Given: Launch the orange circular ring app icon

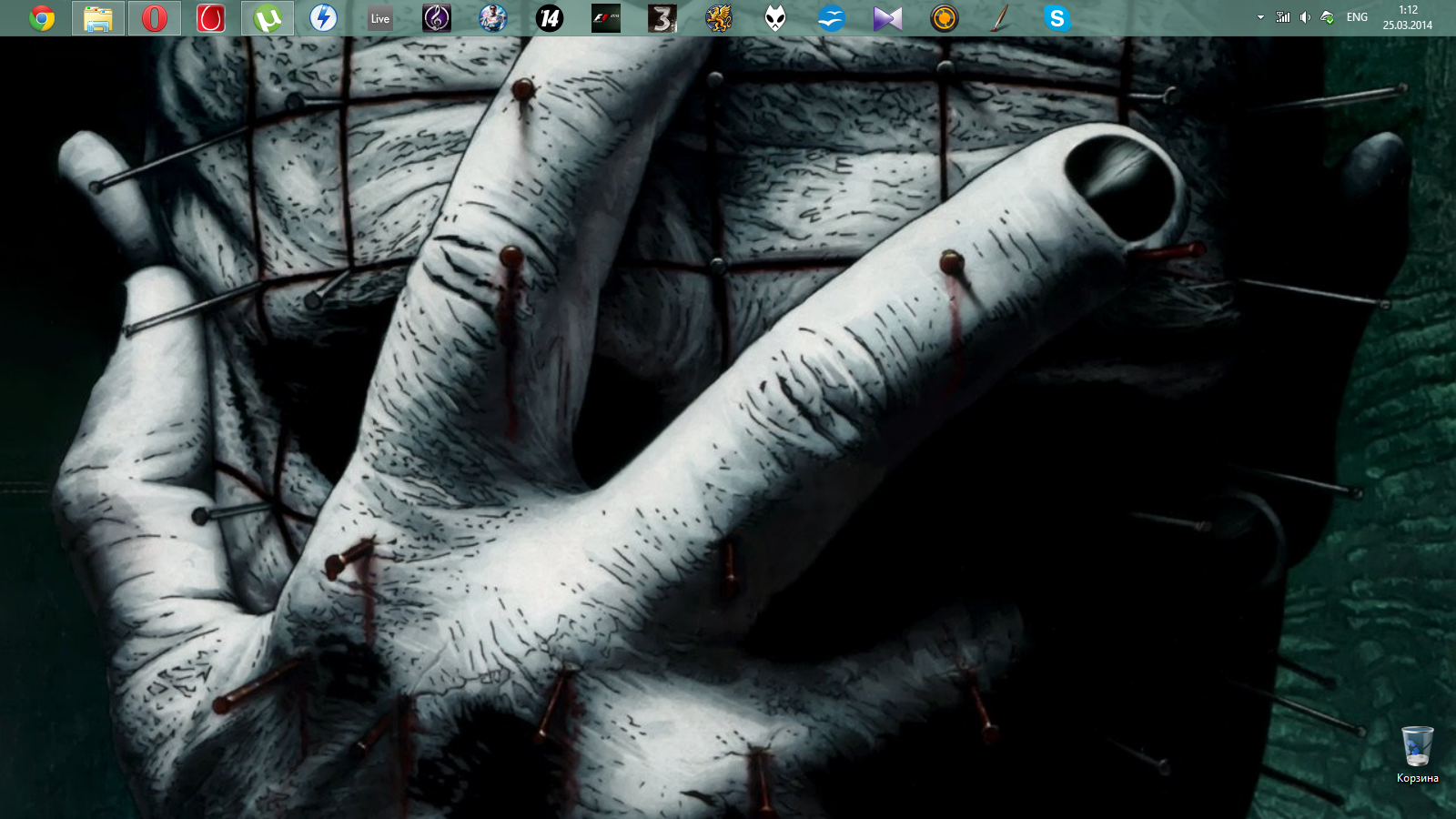Looking at the screenshot, I should point(945,18).
